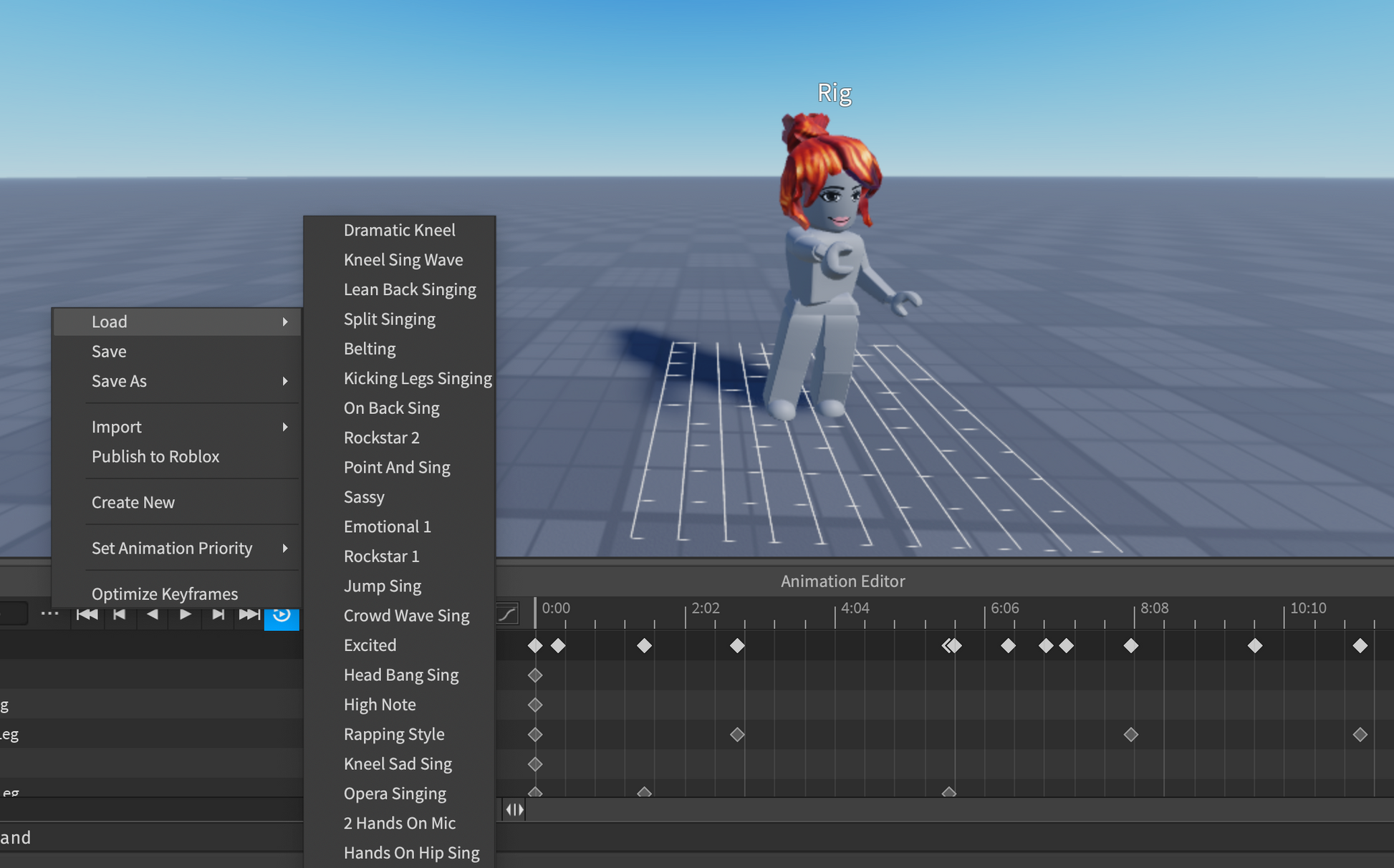Select the summary keyframe at 0:00
The height and width of the screenshot is (868, 1394).
[535, 646]
